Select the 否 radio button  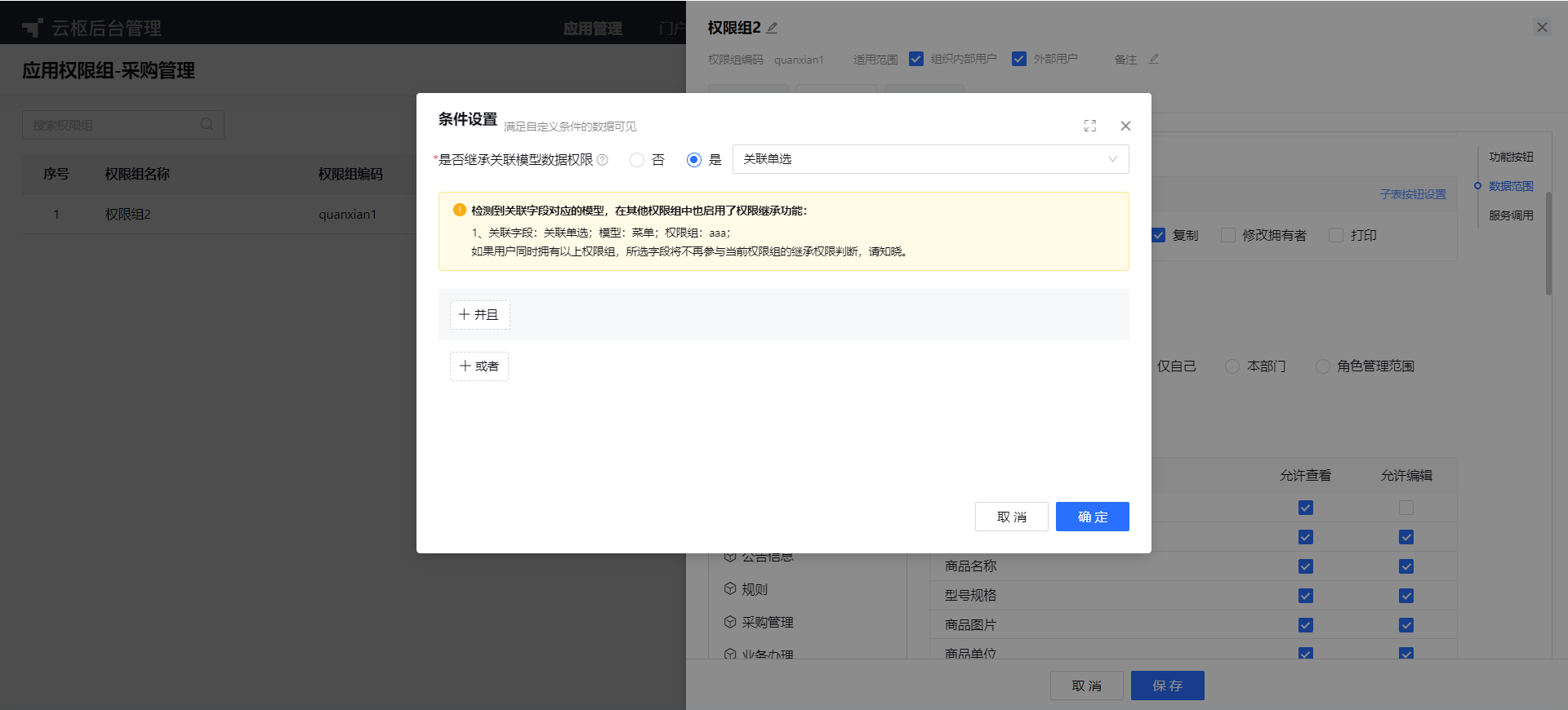coord(637,160)
